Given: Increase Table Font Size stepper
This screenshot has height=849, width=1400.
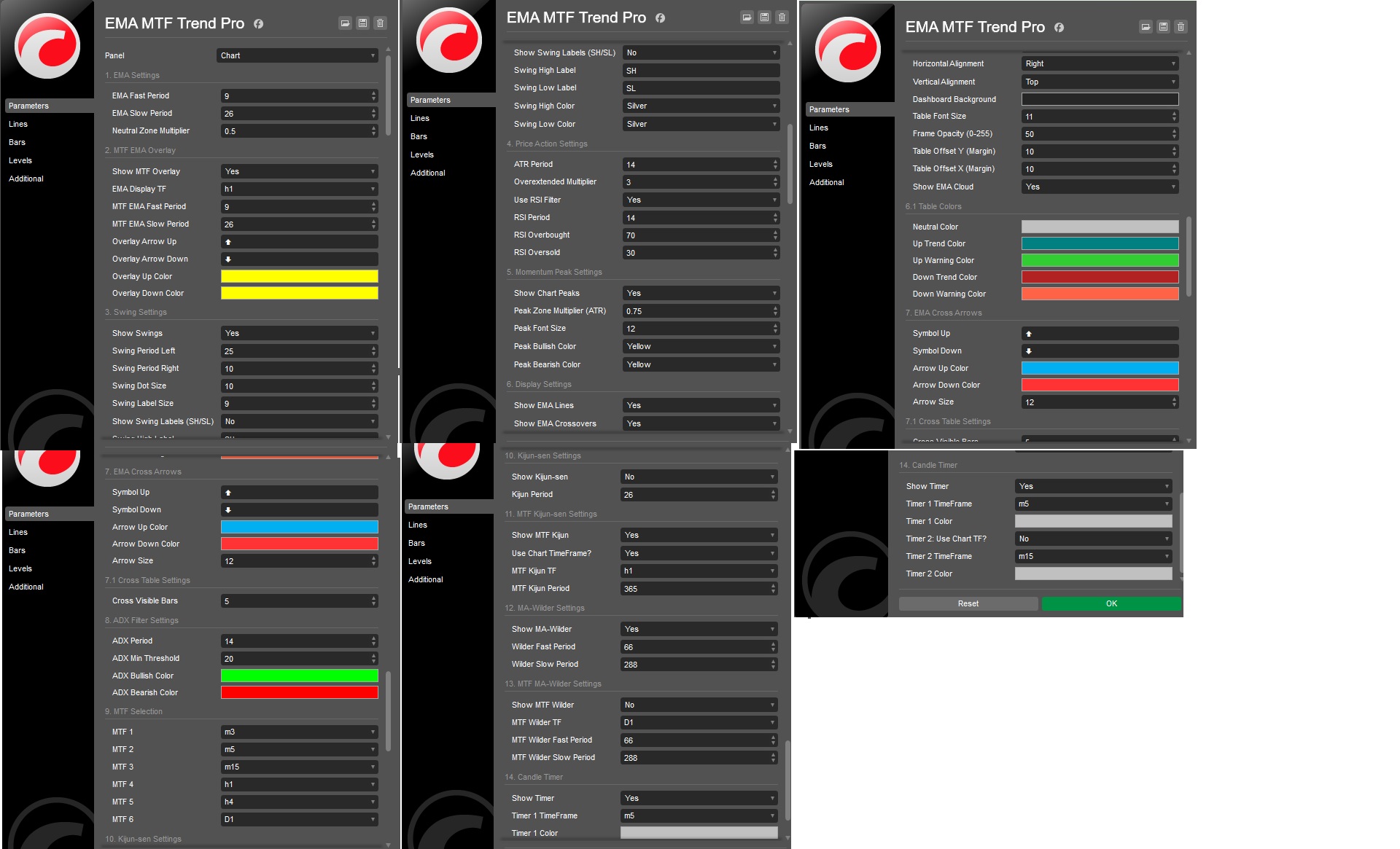Looking at the screenshot, I should tap(1174, 114).
